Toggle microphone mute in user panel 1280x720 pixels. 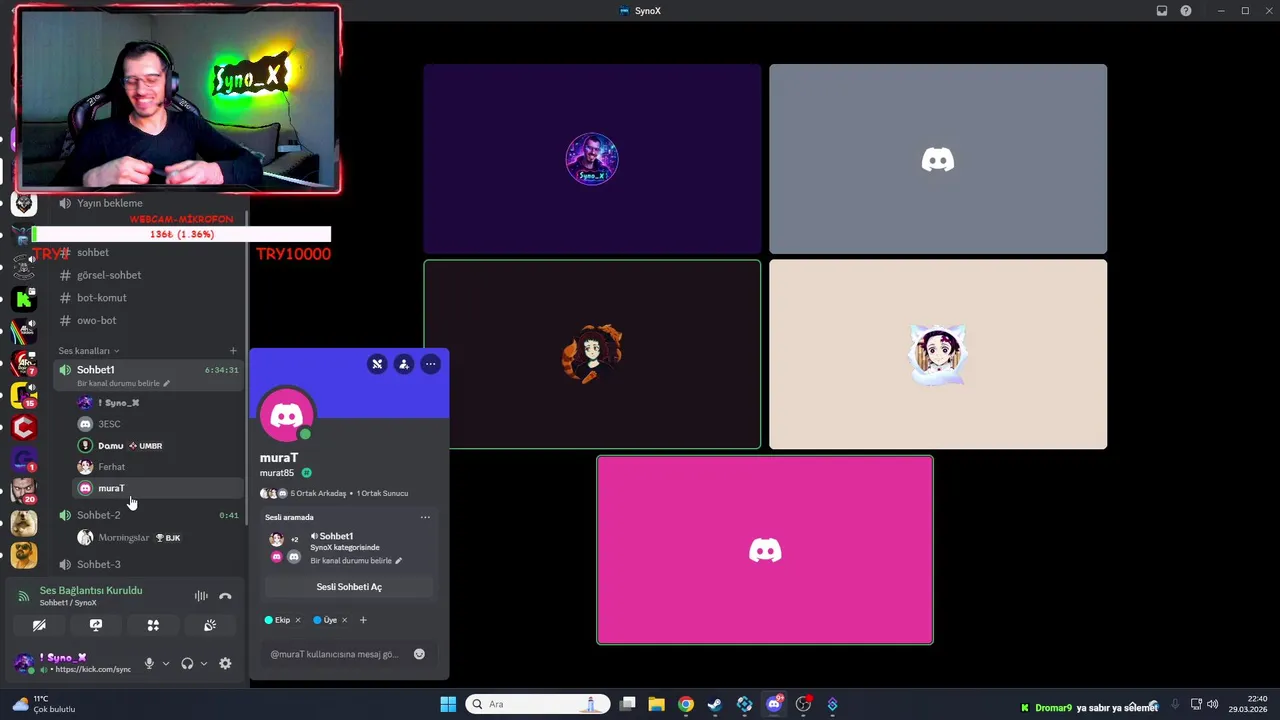(x=149, y=663)
